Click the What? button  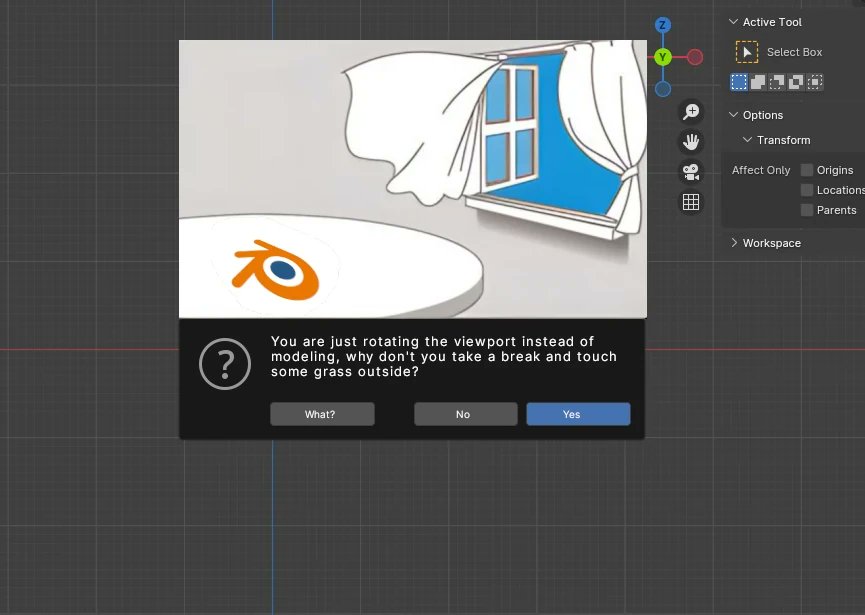(322, 414)
